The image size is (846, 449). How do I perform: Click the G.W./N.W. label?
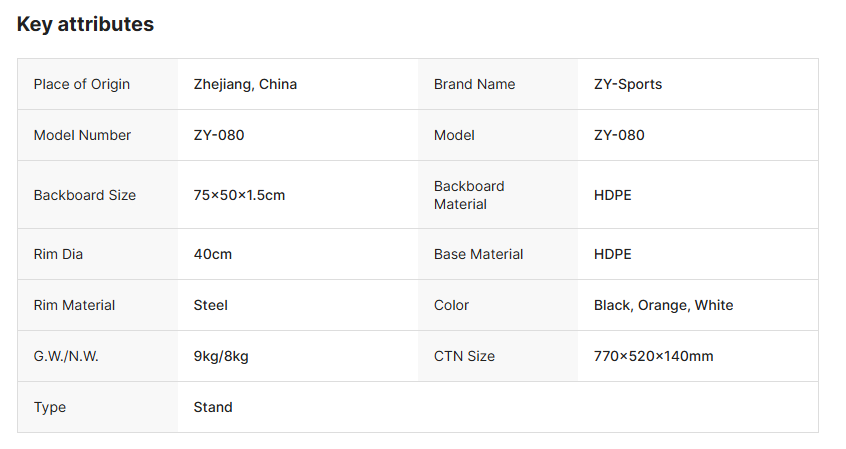67,356
